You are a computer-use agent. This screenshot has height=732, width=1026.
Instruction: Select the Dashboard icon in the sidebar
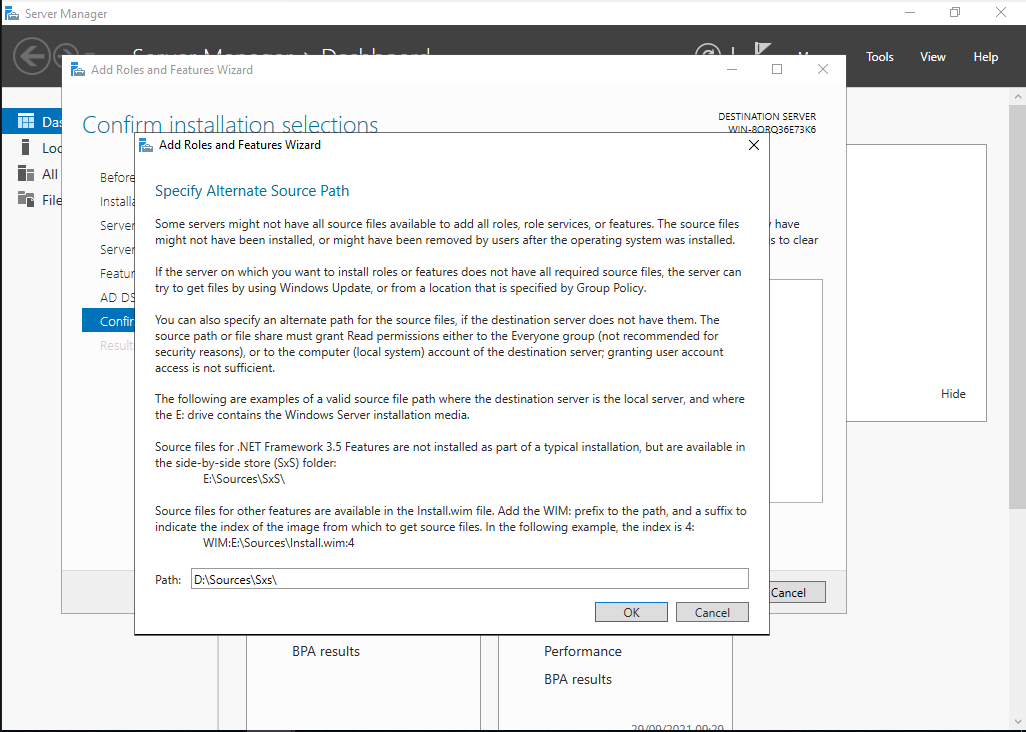tap(26, 121)
